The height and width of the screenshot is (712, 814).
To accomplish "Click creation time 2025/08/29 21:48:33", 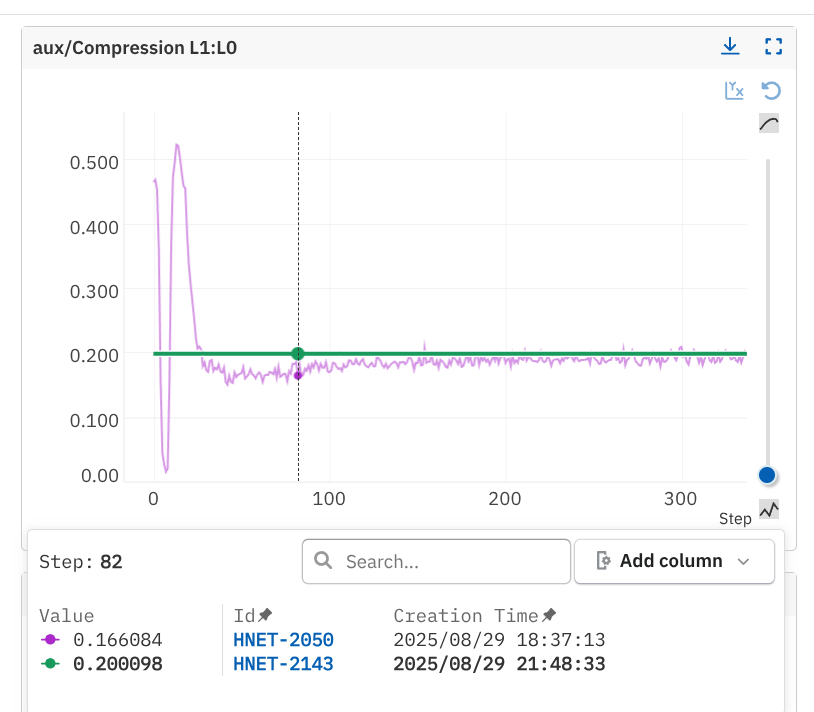I will coord(499,664).
